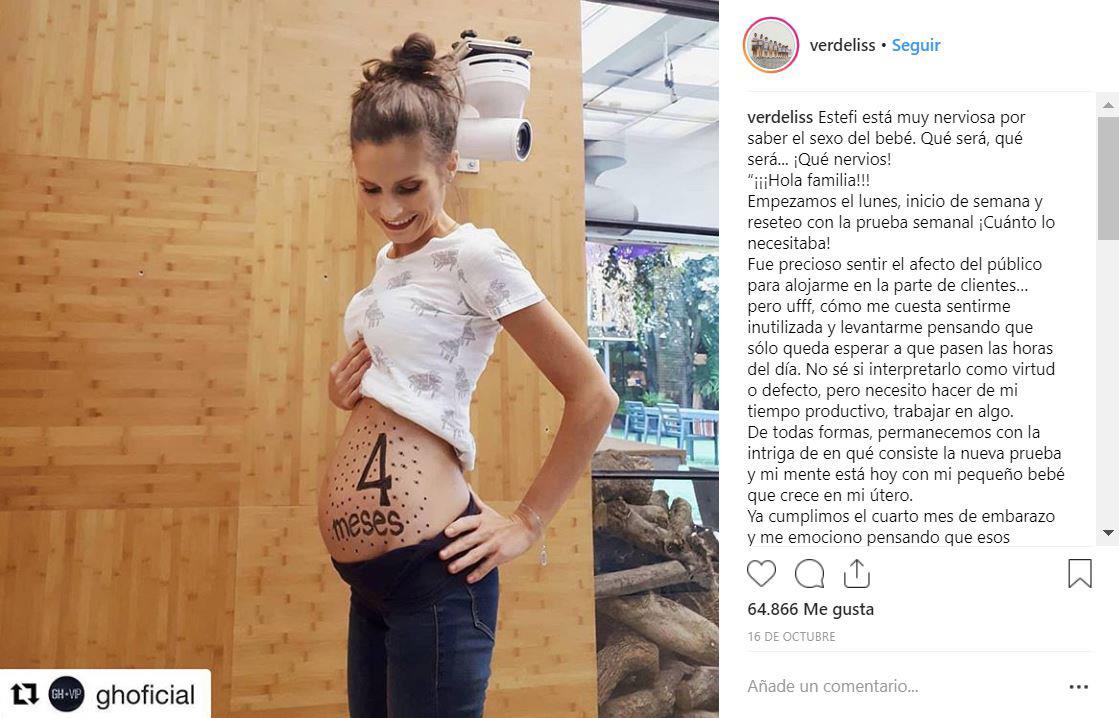Click caption scrollbar down arrow
The width and height of the screenshot is (1119, 718).
point(1108,533)
